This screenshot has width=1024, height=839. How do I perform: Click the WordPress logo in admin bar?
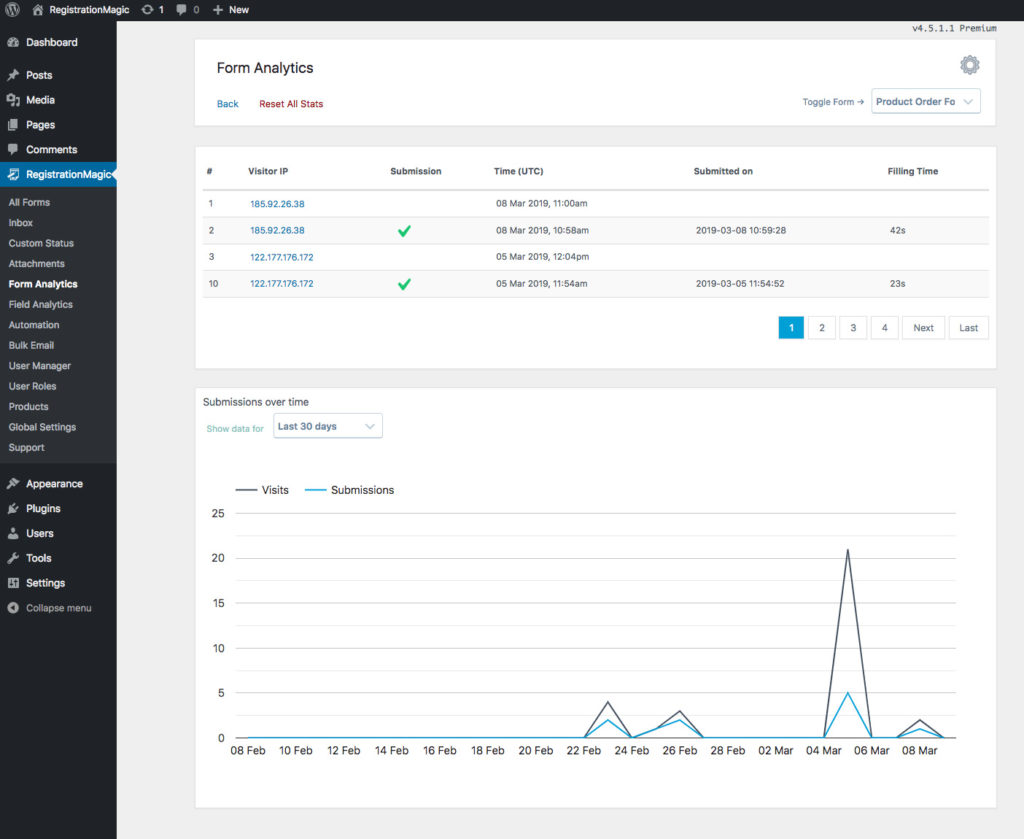pos(12,9)
